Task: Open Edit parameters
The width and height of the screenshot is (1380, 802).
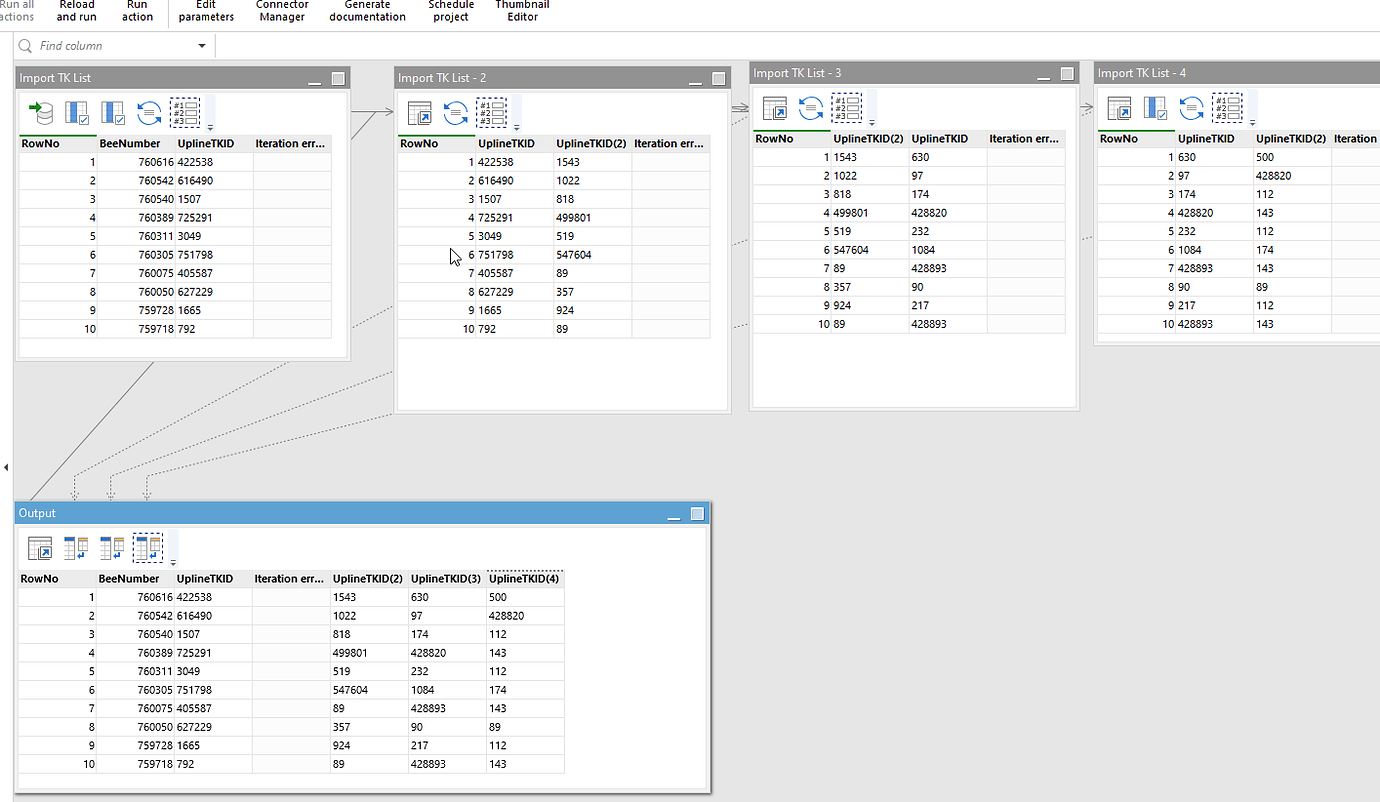Action: click(x=206, y=11)
